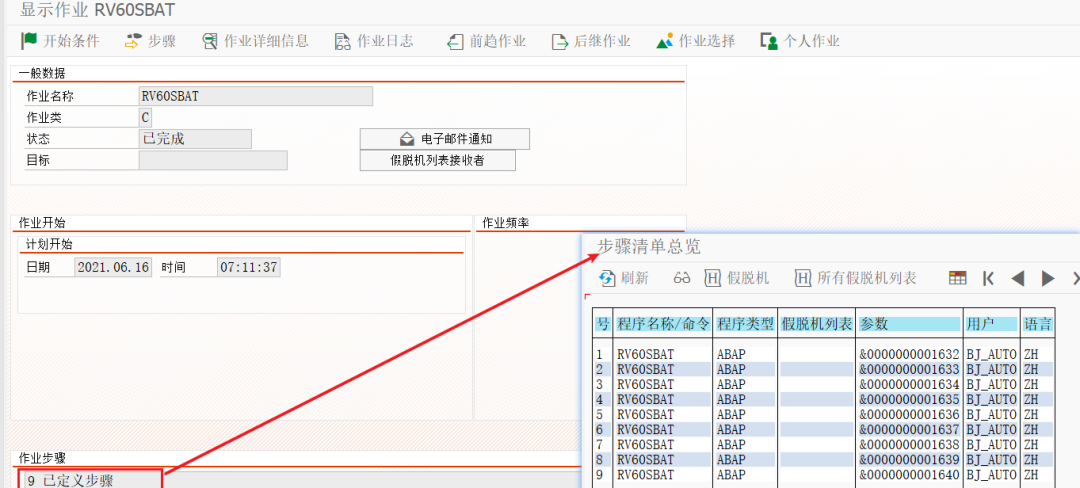The image size is (1080, 488).
Task: Click the glasses display icon in step list
Action: coord(682,278)
